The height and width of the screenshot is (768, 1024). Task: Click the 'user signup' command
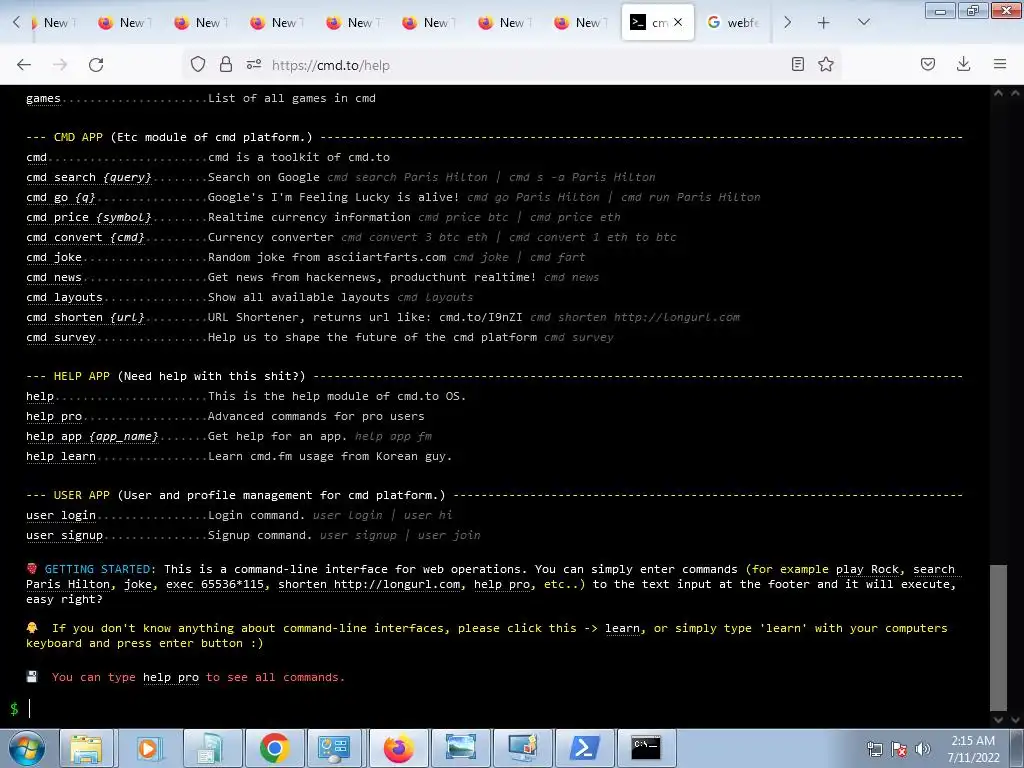[x=65, y=536]
